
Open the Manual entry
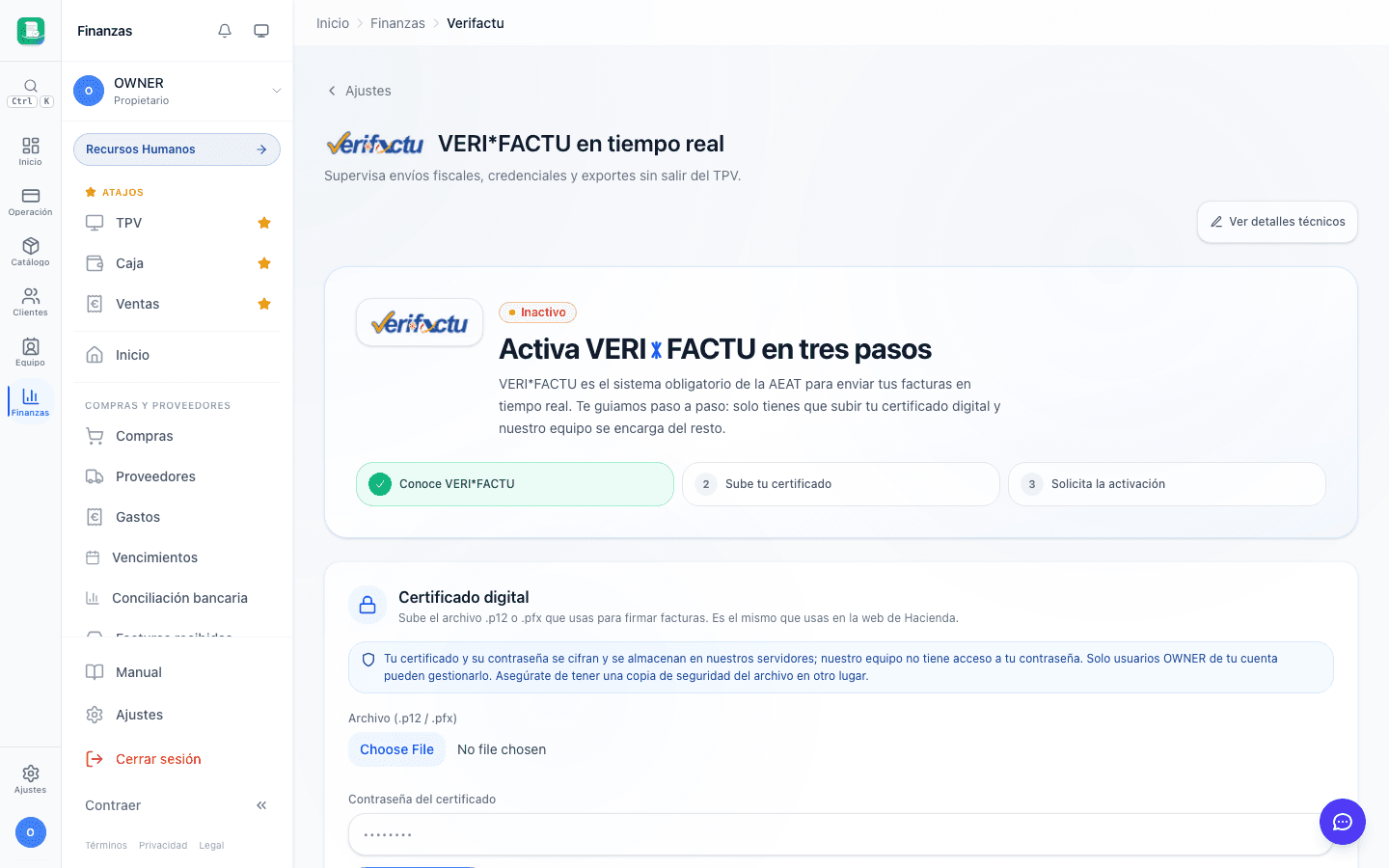pos(177,672)
